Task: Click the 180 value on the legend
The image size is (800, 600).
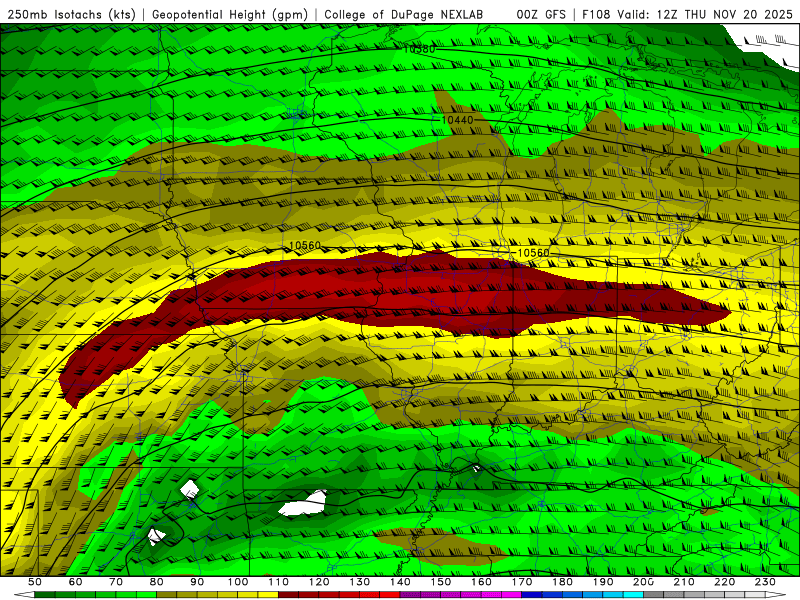Action: point(562,582)
